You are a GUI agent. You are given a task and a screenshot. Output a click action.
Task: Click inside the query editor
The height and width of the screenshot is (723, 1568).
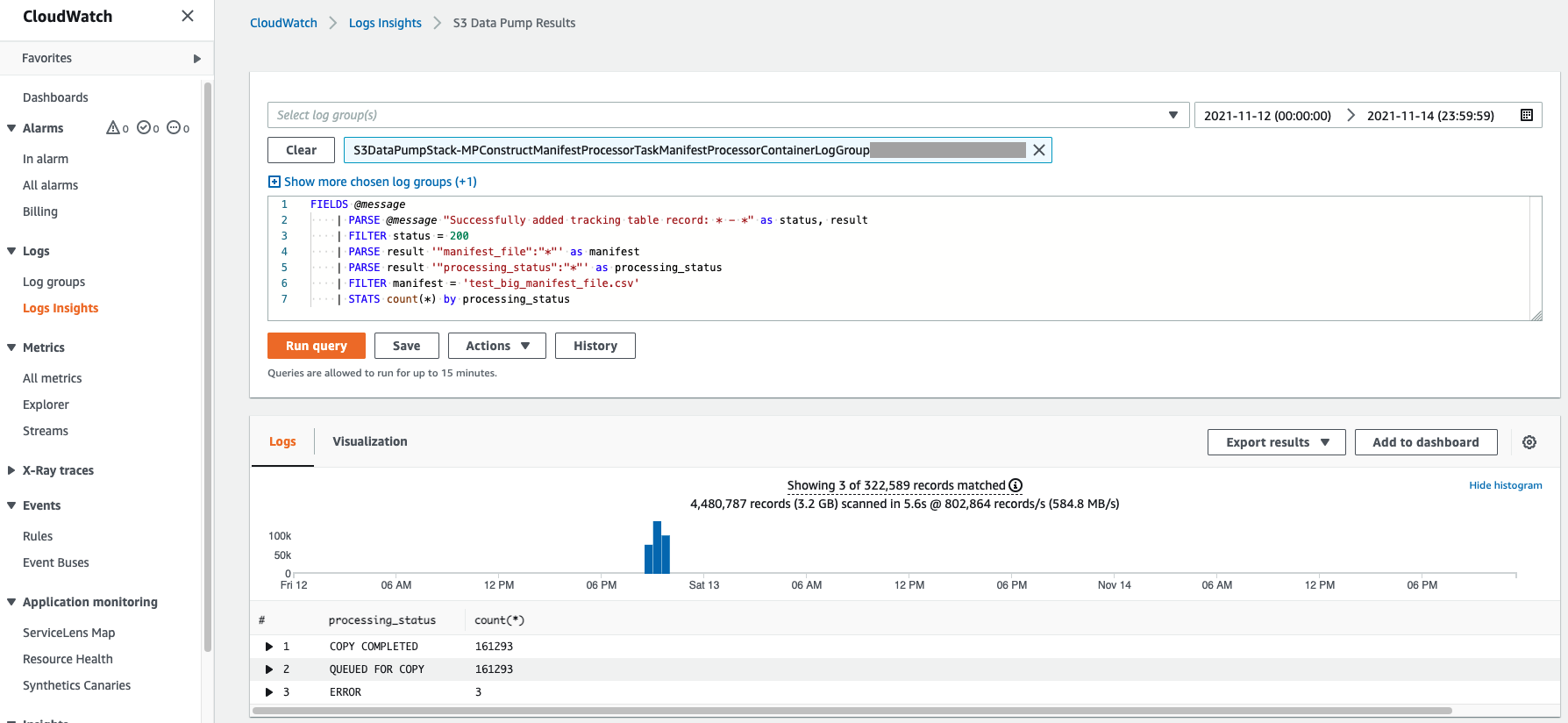pos(903,259)
